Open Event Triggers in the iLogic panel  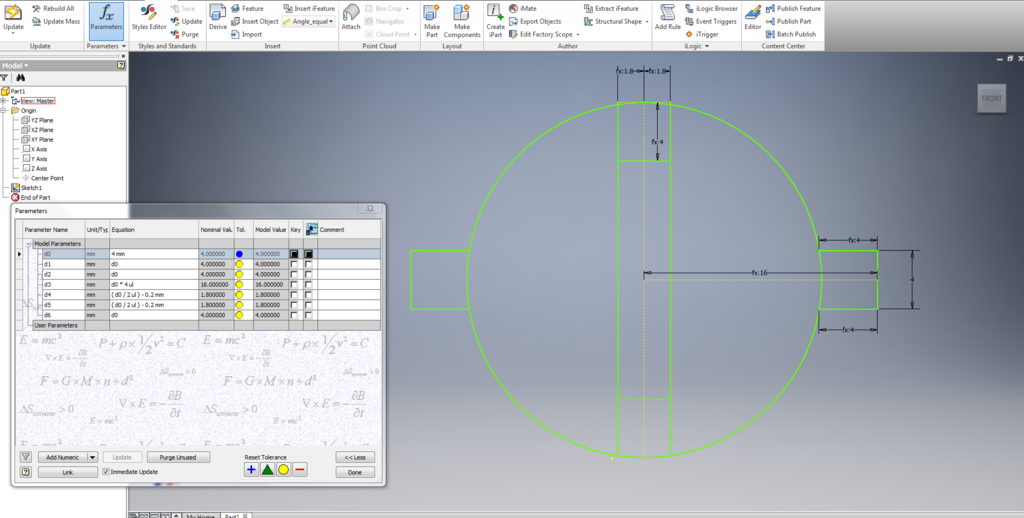point(711,22)
